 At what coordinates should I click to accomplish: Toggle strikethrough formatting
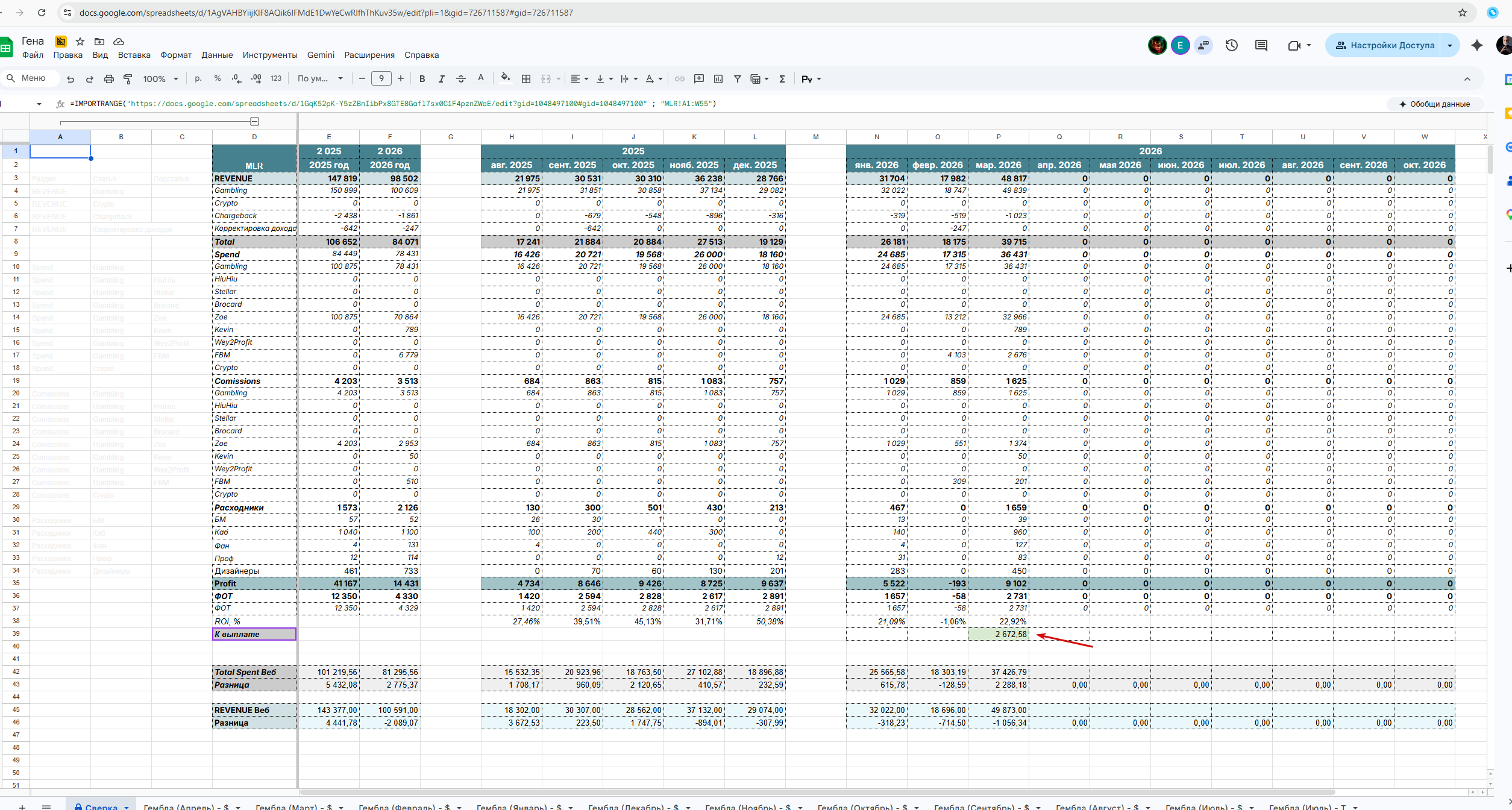461,79
